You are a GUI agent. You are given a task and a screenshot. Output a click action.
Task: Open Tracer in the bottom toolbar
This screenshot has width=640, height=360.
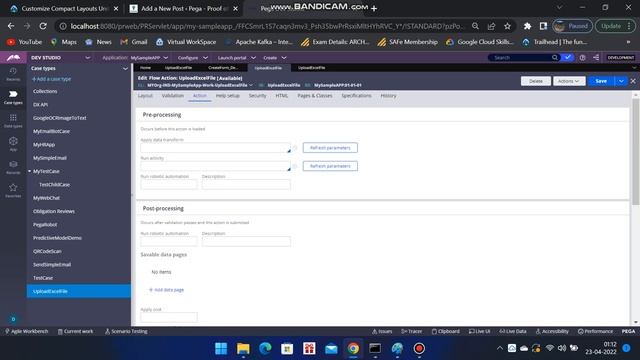coord(411,331)
